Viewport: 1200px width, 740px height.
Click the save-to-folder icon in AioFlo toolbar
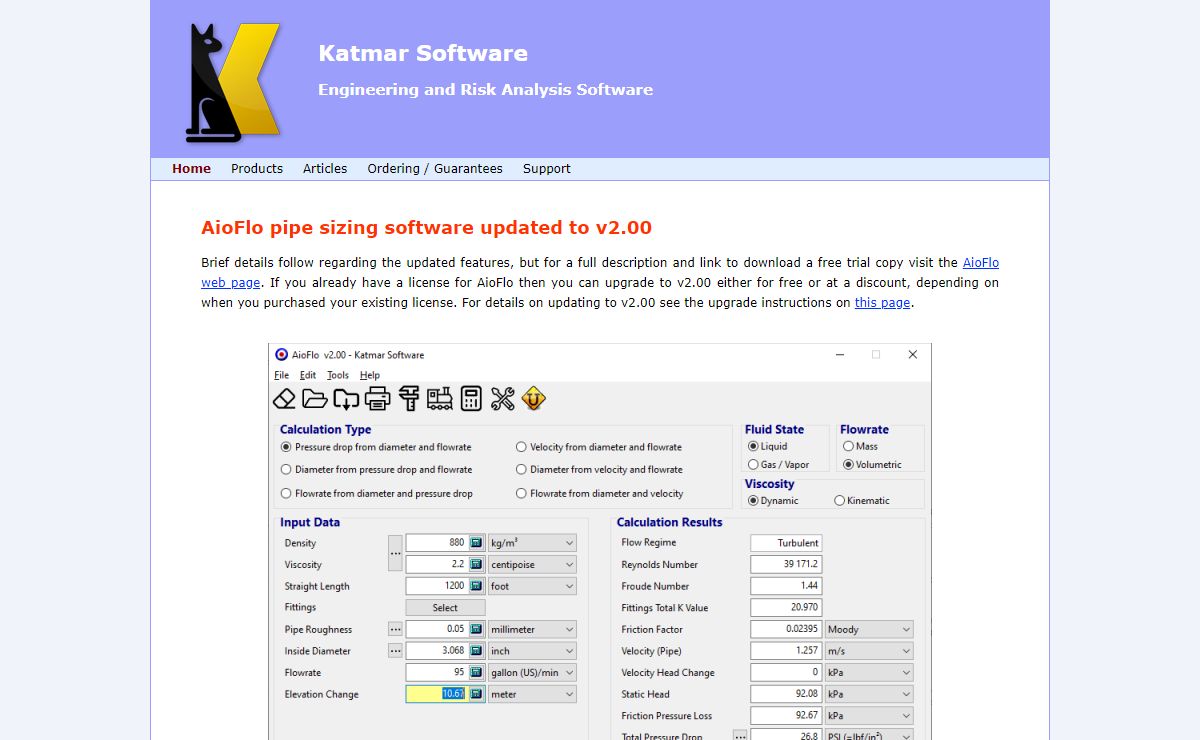coord(346,399)
